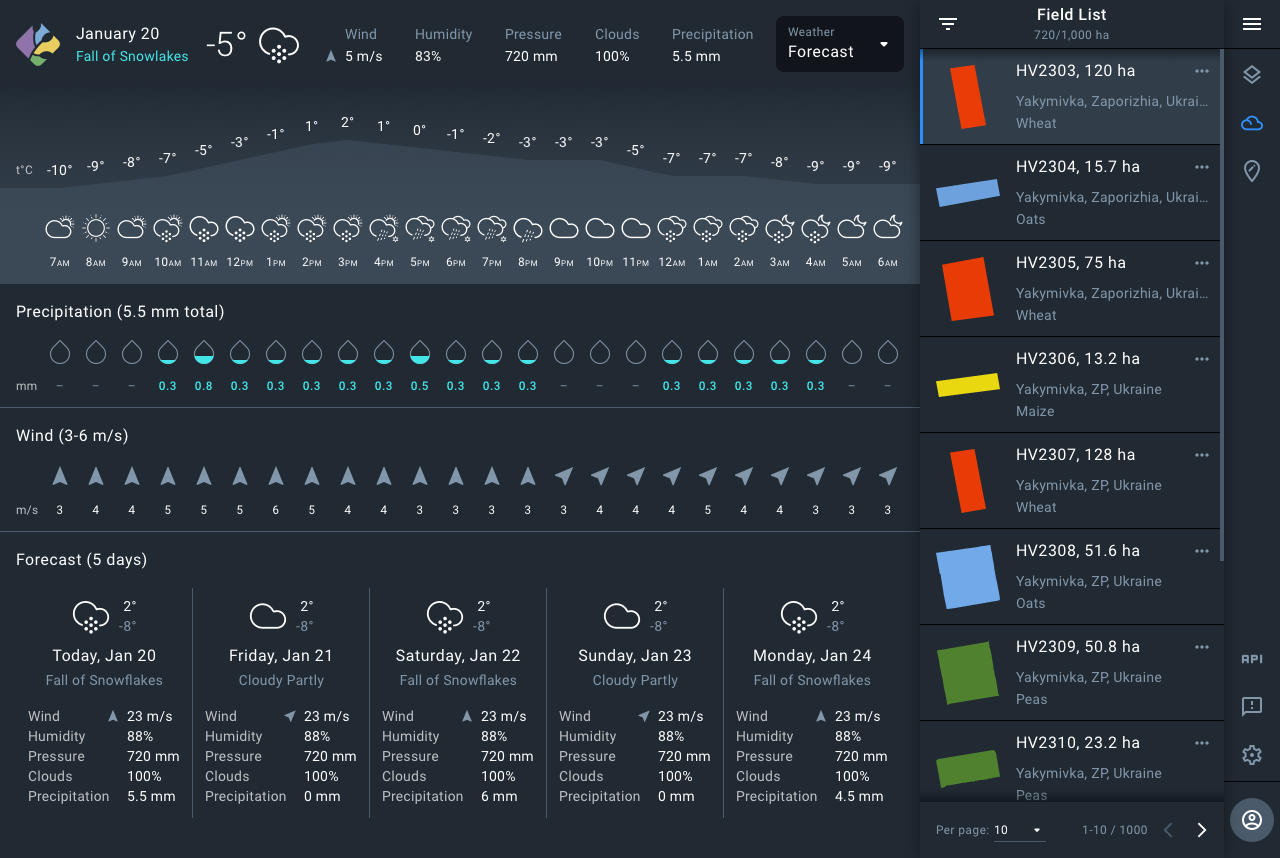Open the options menu for field HV2304
This screenshot has height=858, width=1280.
pyautogui.click(x=1201, y=167)
